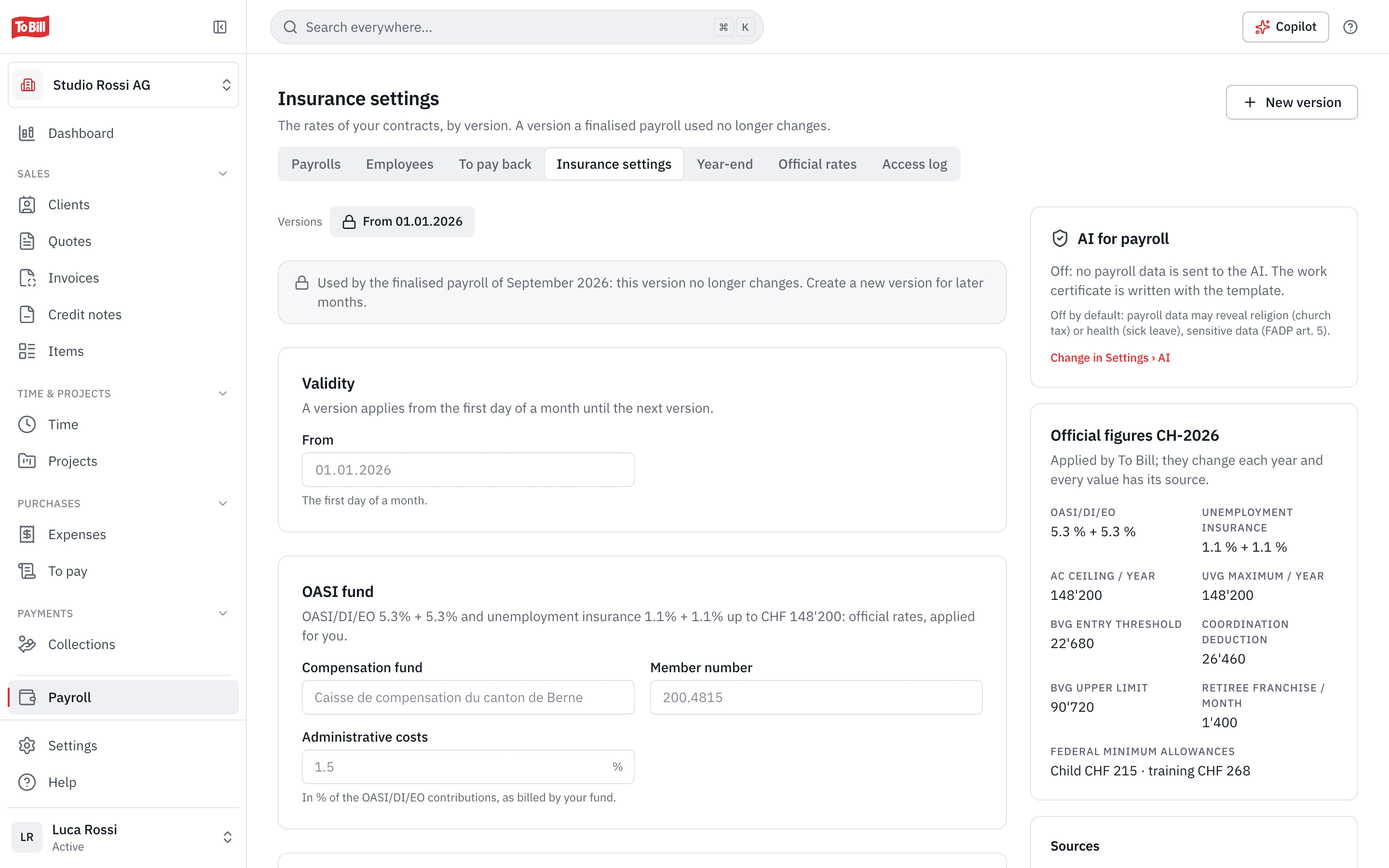
Task: Open Help in sidebar
Action: pyautogui.click(x=123, y=783)
